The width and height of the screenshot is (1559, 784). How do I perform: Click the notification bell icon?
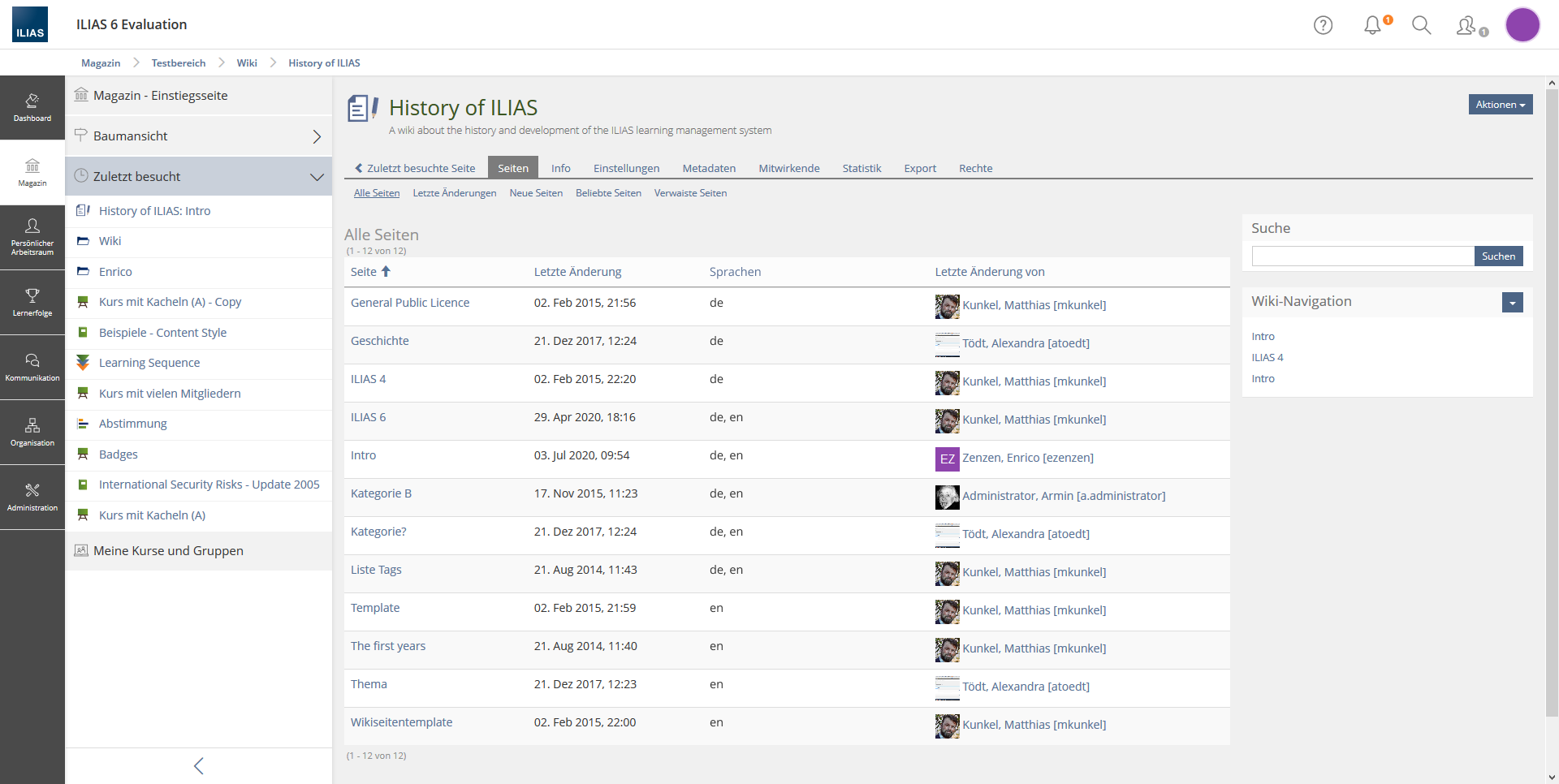point(1372,25)
